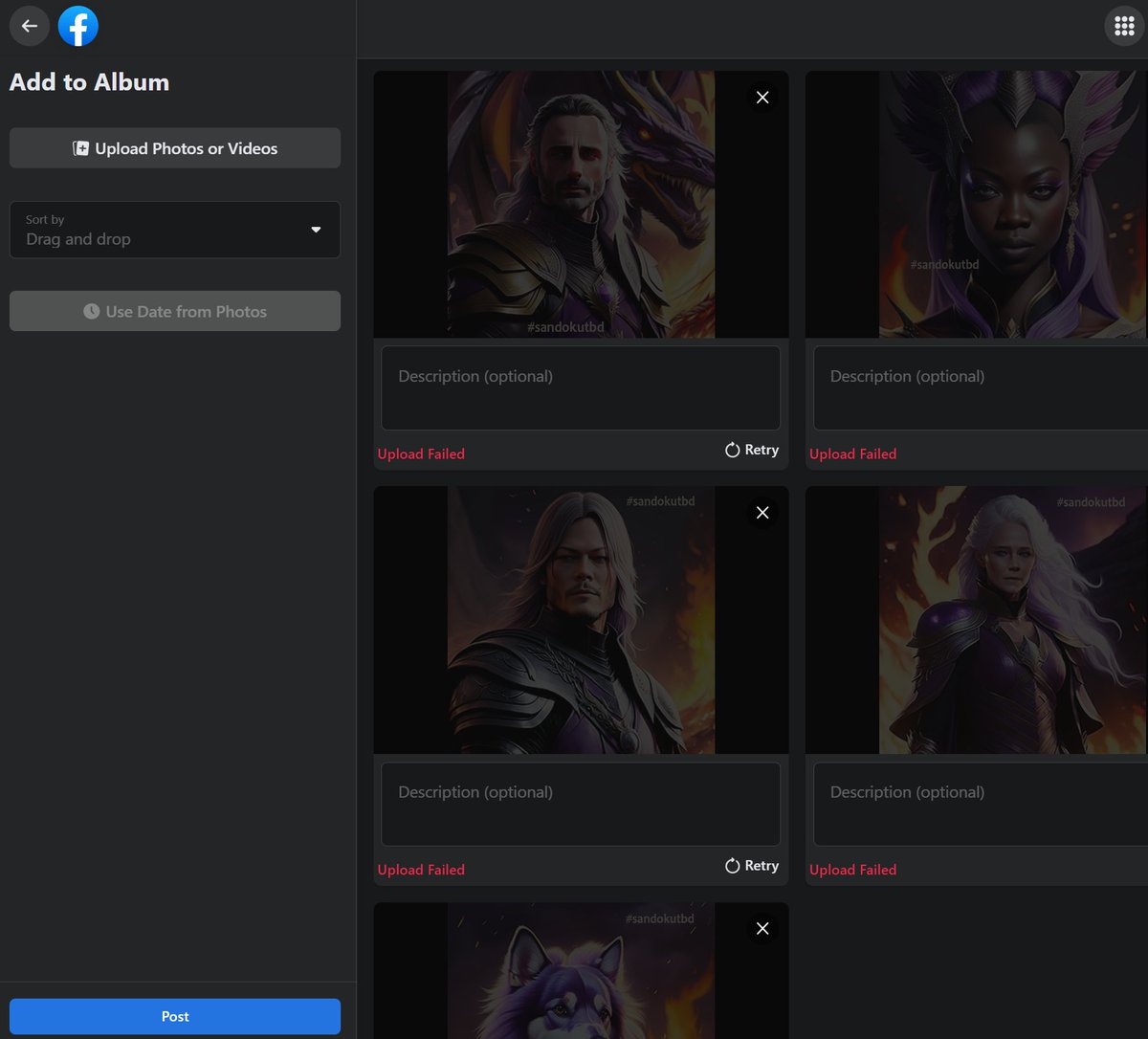Click Upload Photos or Videos button
1148x1039 pixels.
(175, 148)
